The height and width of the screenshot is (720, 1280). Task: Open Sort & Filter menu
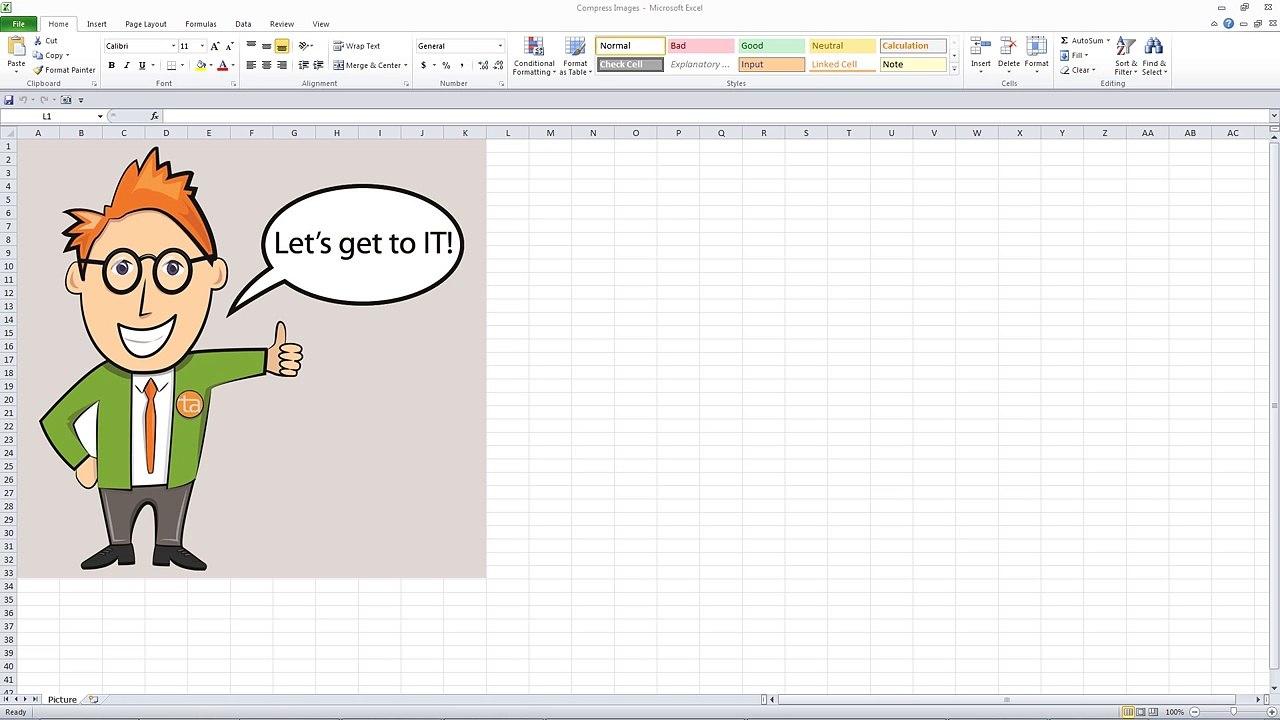click(x=1126, y=57)
